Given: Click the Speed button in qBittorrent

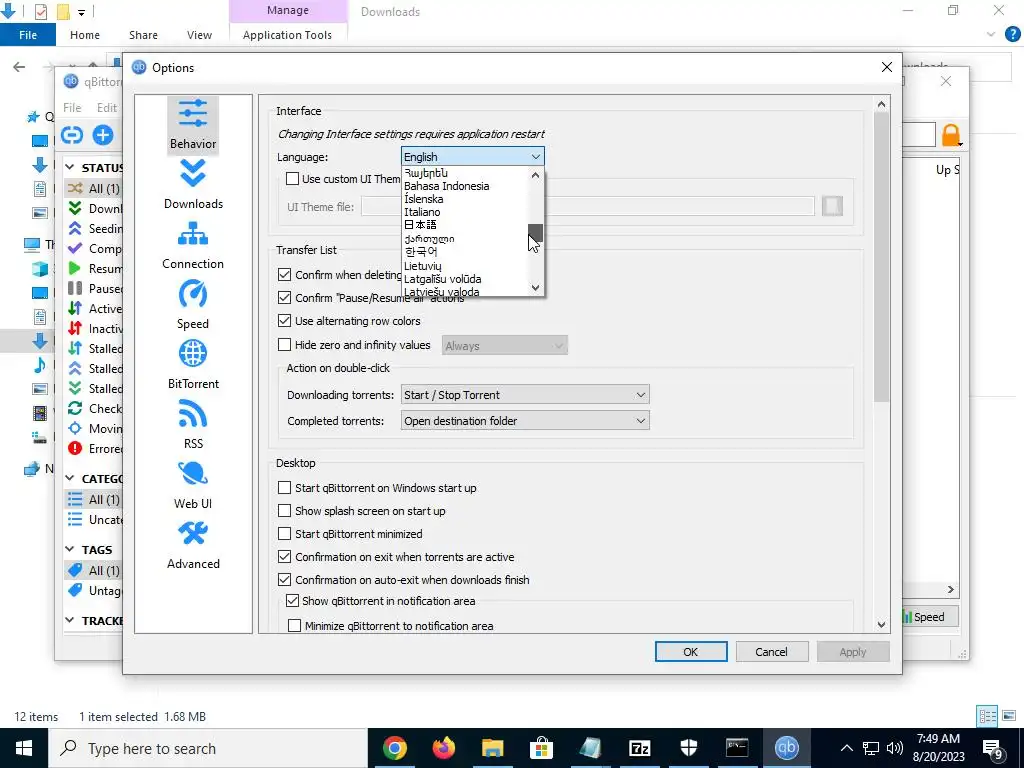Looking at the screenshot, I should point(929,616).
